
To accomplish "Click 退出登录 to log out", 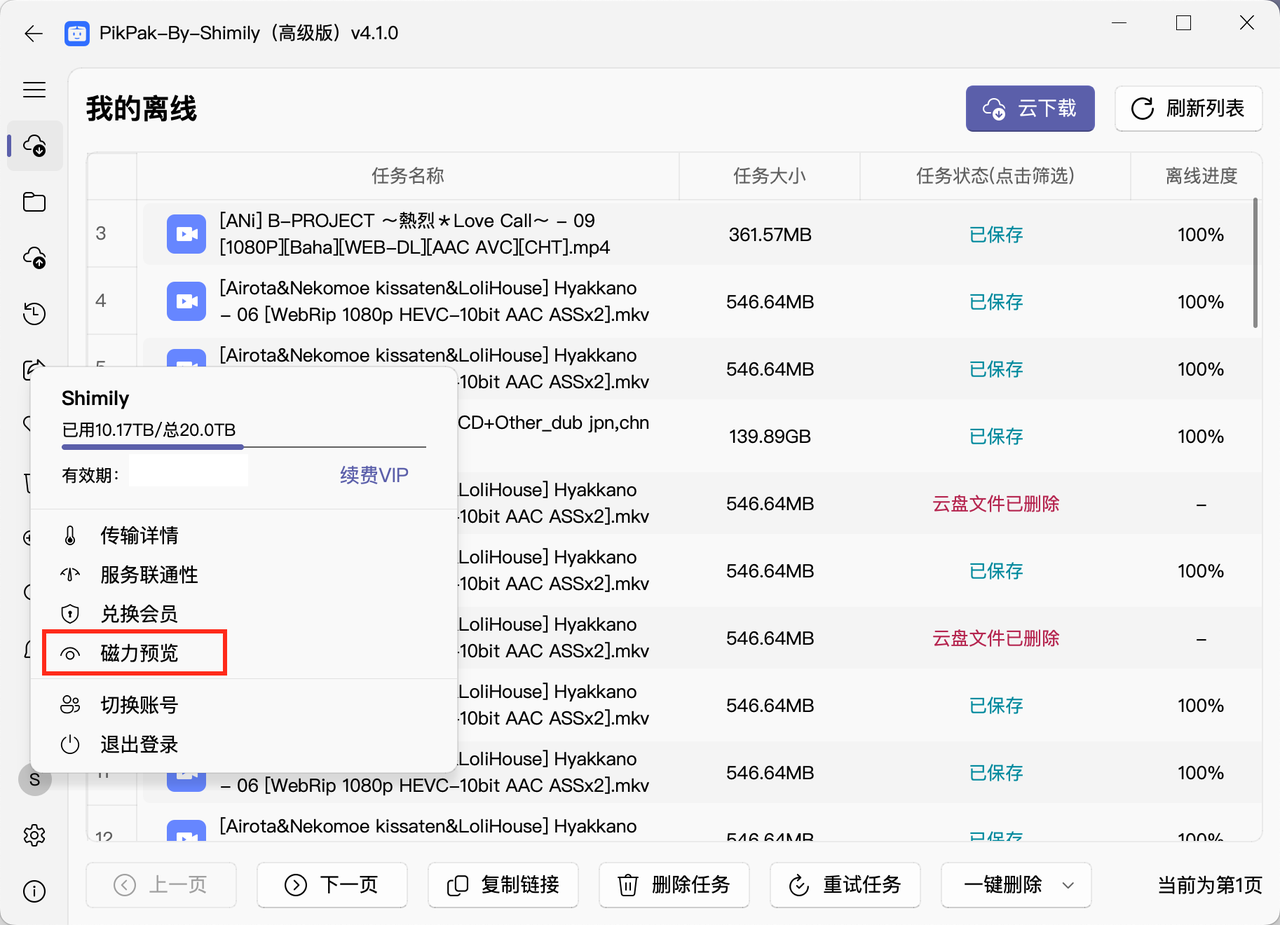I will pyautogui.click(x=139, y=745).
